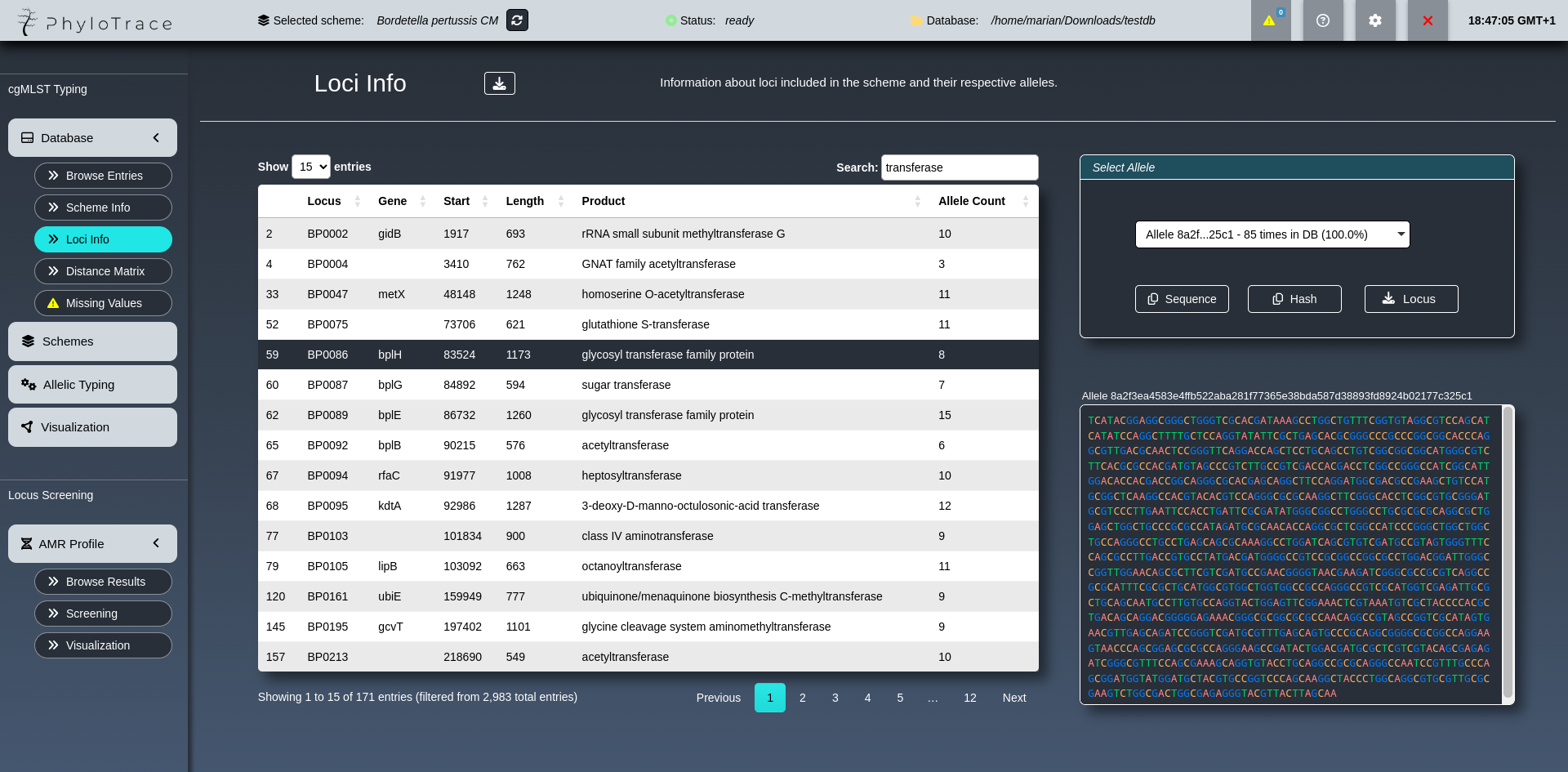The width and height of the screenshot is (1568, 772).
Task: Open the Show entries count dropdown
Action: pyautogui.click(x=311, y=167)
